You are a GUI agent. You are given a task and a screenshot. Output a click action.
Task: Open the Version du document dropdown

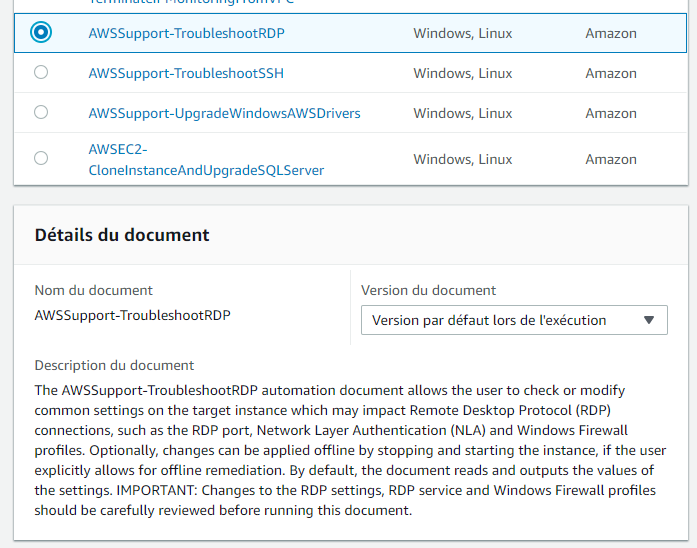[514, 320]
